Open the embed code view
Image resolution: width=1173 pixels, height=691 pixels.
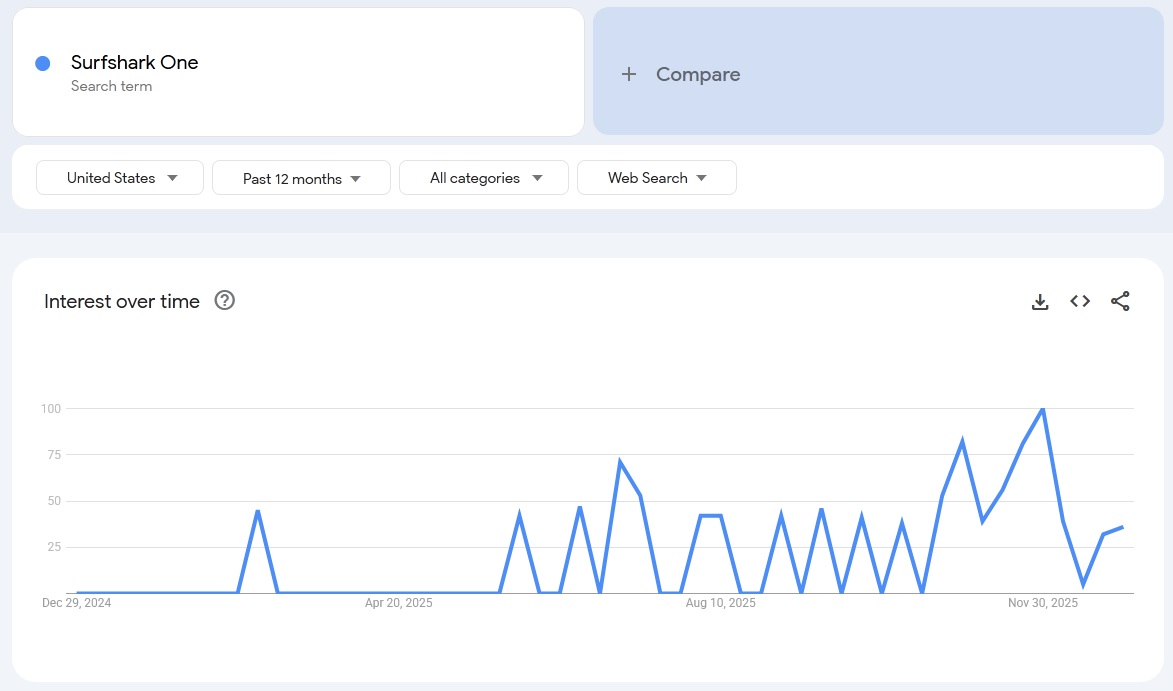(1080, 301)
